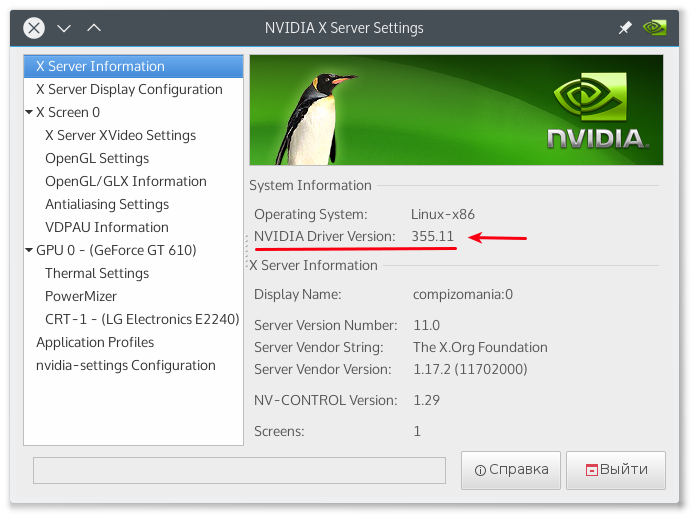Select the PowerMizer entry
This screenshot has height=519, width=695.
[81, 297]
